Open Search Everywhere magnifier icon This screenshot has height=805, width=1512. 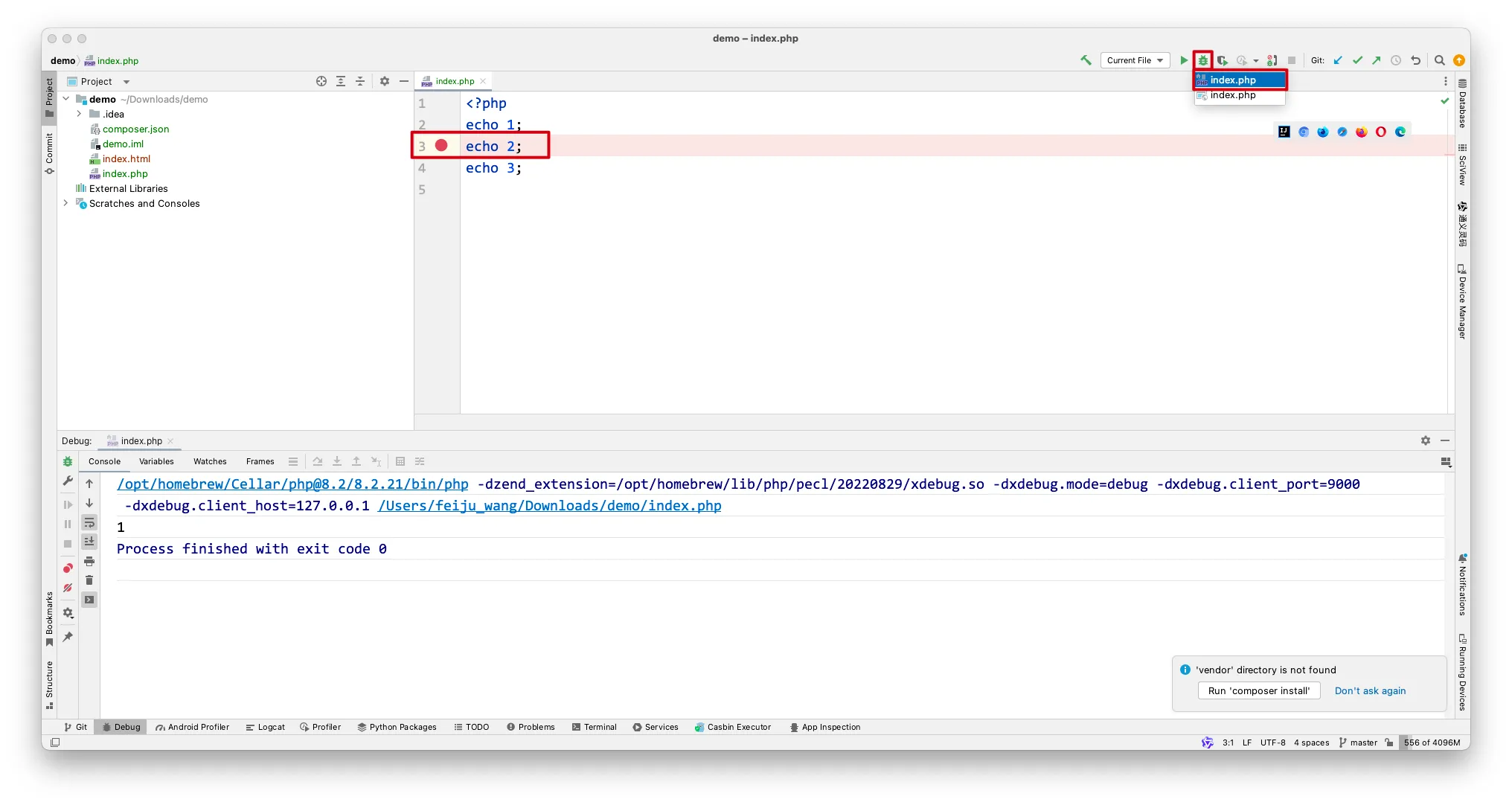(x=1439, y=60)
